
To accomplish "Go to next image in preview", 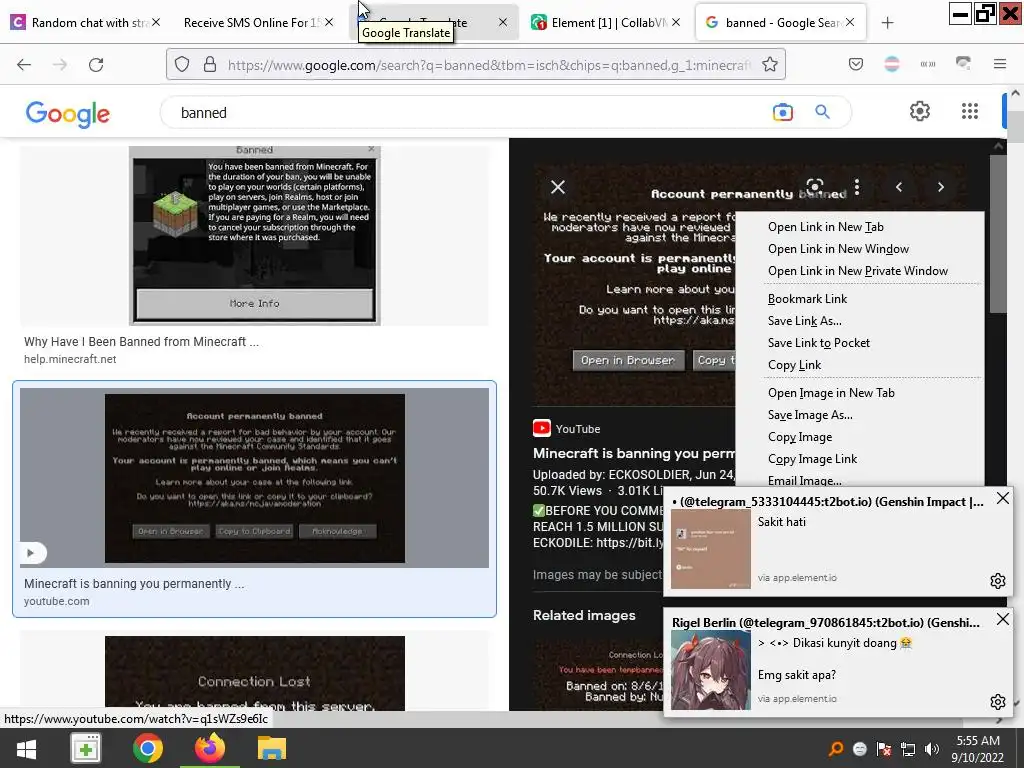I will [940, 187].
